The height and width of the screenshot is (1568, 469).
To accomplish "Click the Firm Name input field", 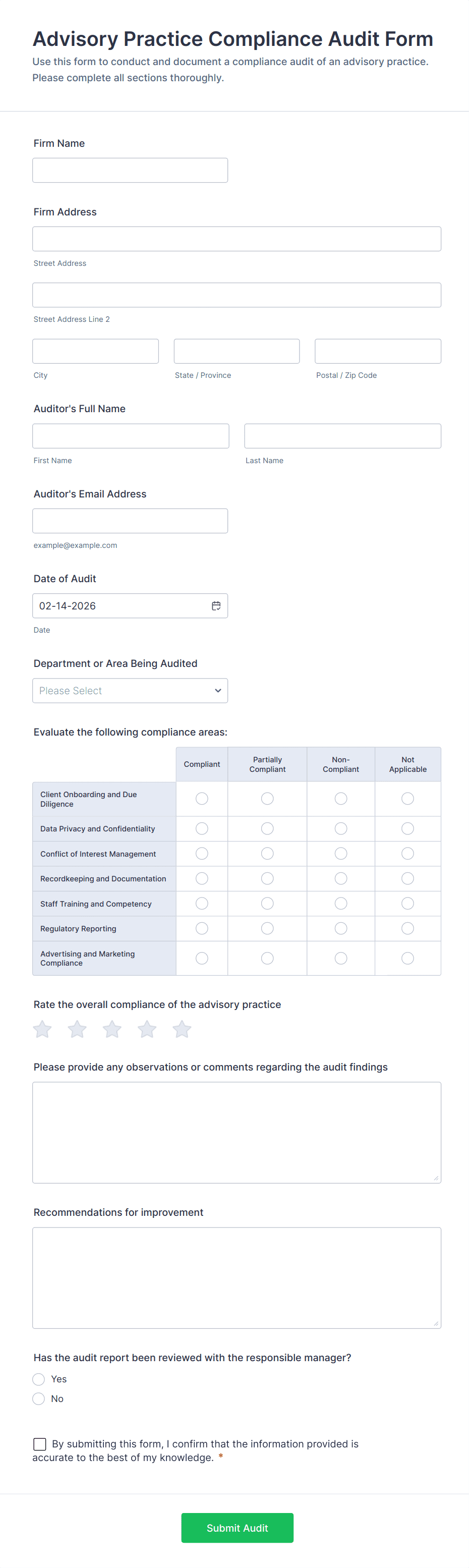I will click(x=130, y=171).
